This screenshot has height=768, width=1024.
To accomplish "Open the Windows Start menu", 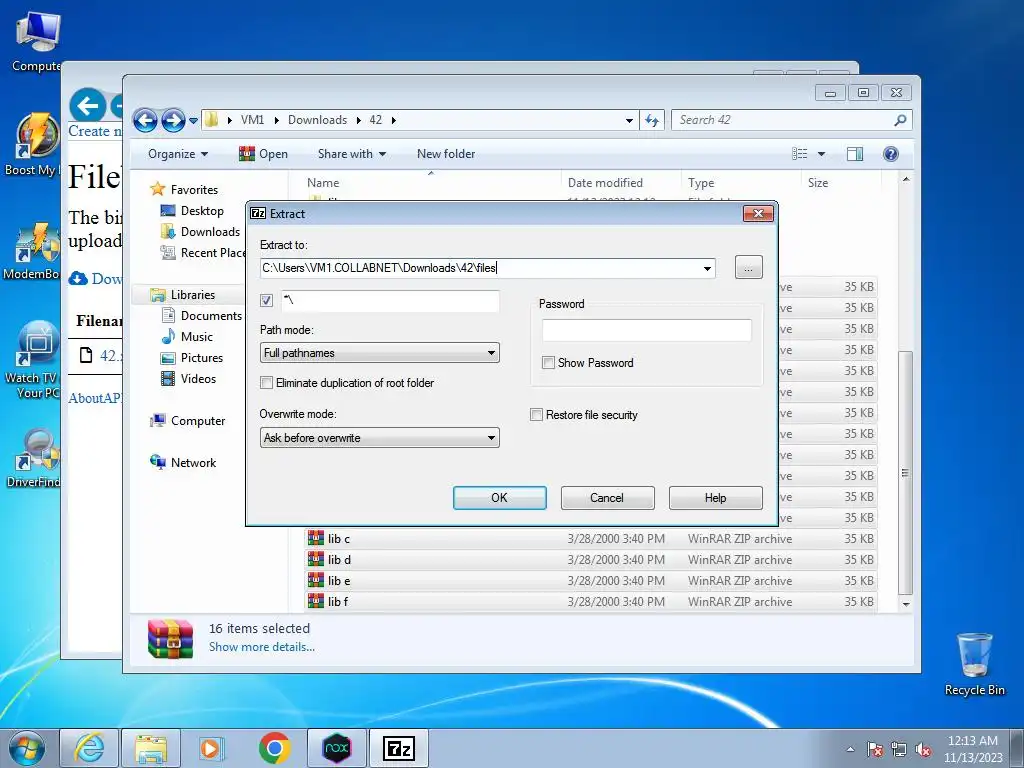I will tap(26, 748).
